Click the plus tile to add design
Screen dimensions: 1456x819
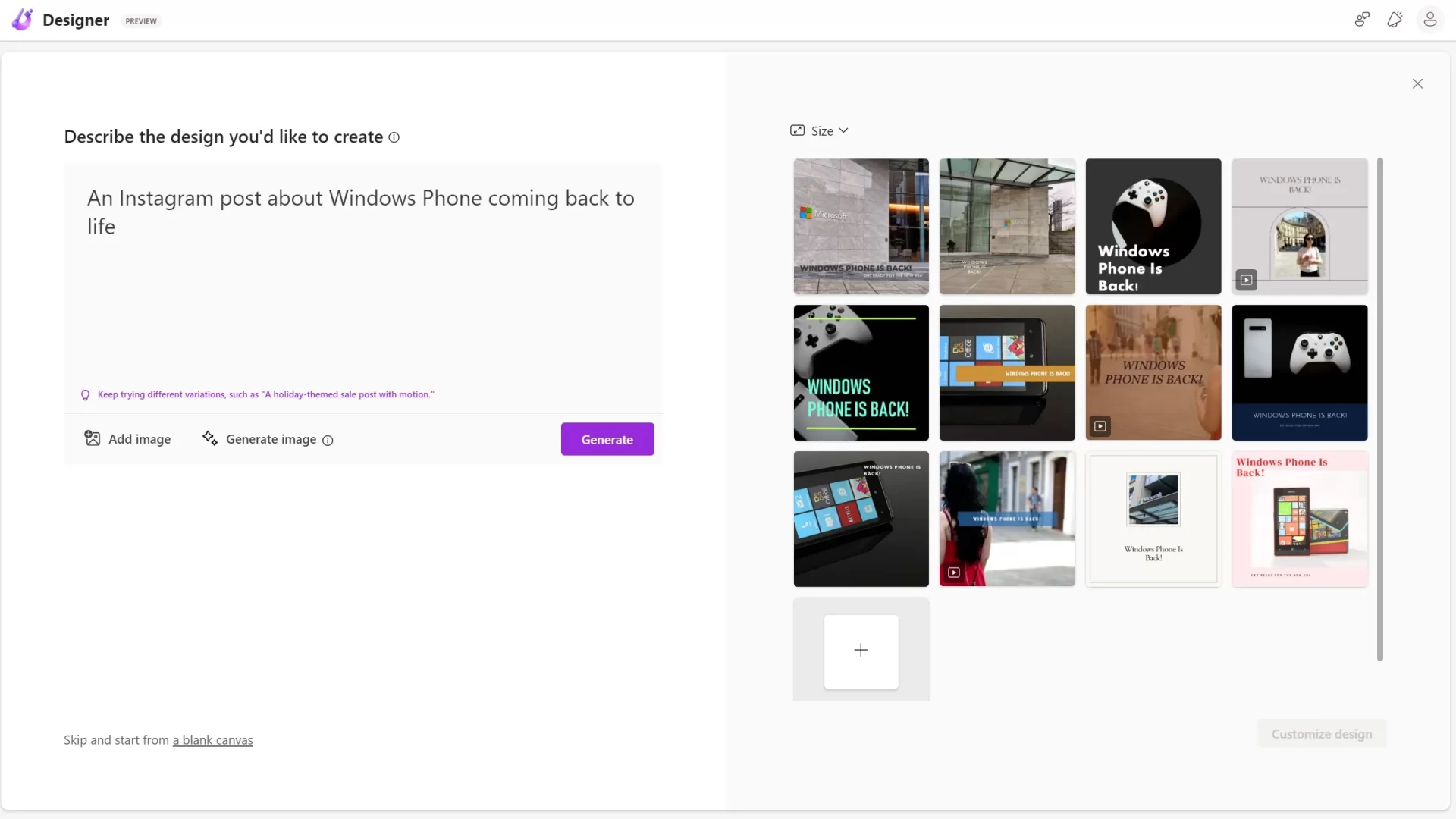click(861, 651)
